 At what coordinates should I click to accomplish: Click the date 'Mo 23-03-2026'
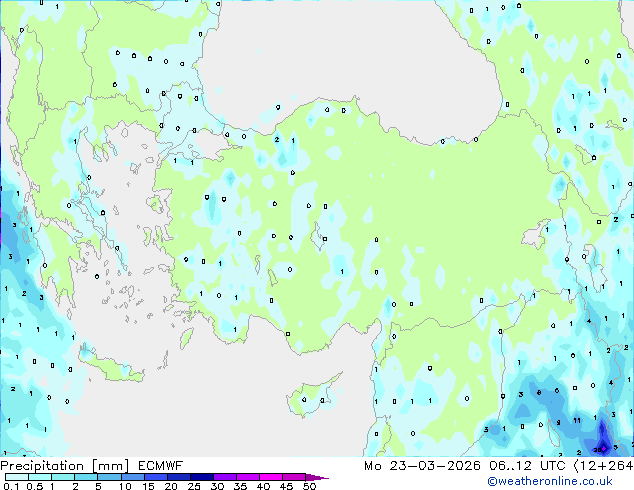tap(422, 466)
